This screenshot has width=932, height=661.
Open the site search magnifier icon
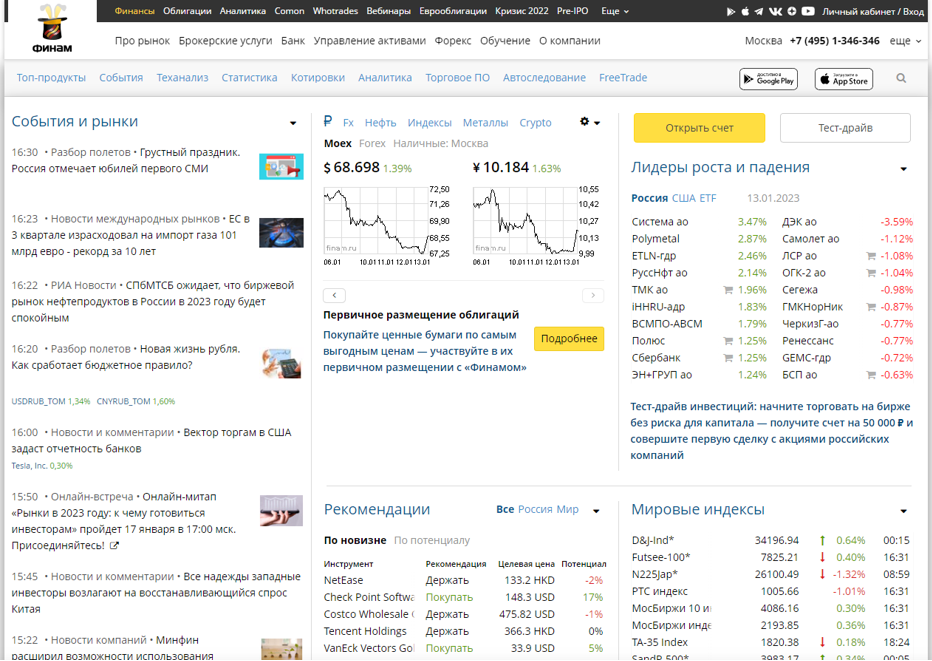pyautogui.click(x=901, y=78)
